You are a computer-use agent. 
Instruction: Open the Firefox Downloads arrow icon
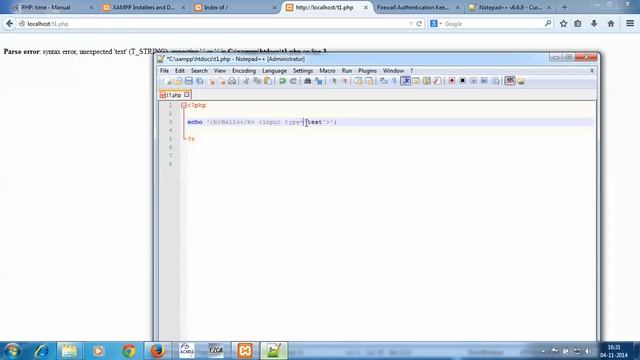click(x=594, y=24)
